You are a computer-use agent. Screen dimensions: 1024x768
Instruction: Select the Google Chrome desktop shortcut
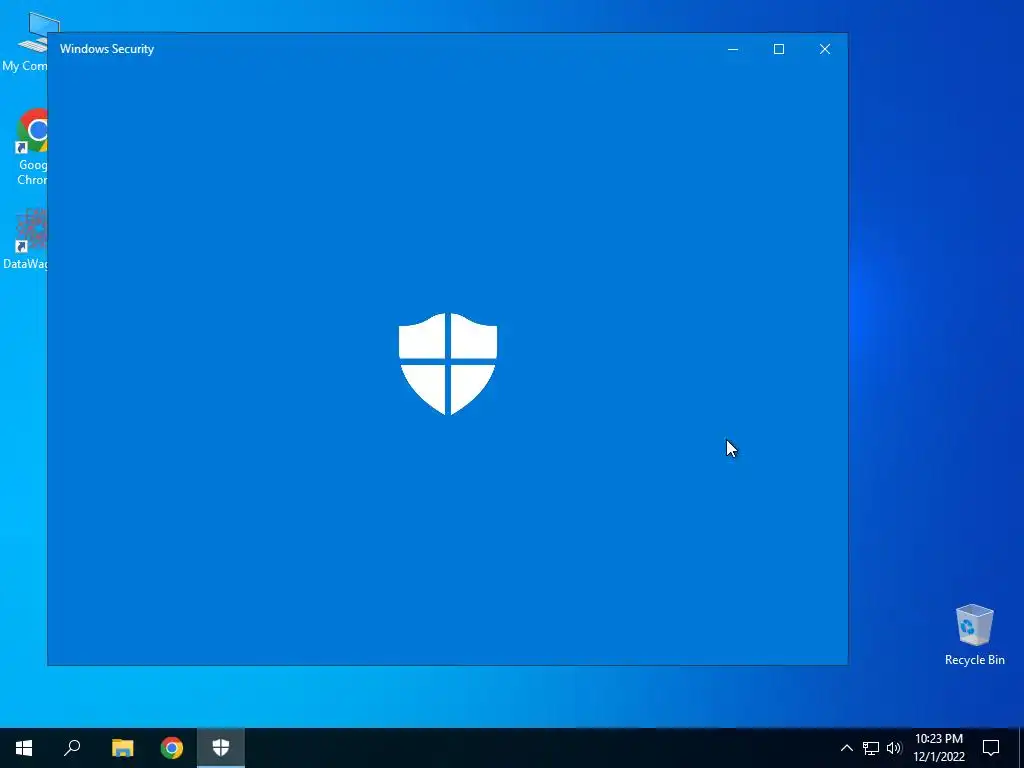pyautogui.click(x=31, y=148)
